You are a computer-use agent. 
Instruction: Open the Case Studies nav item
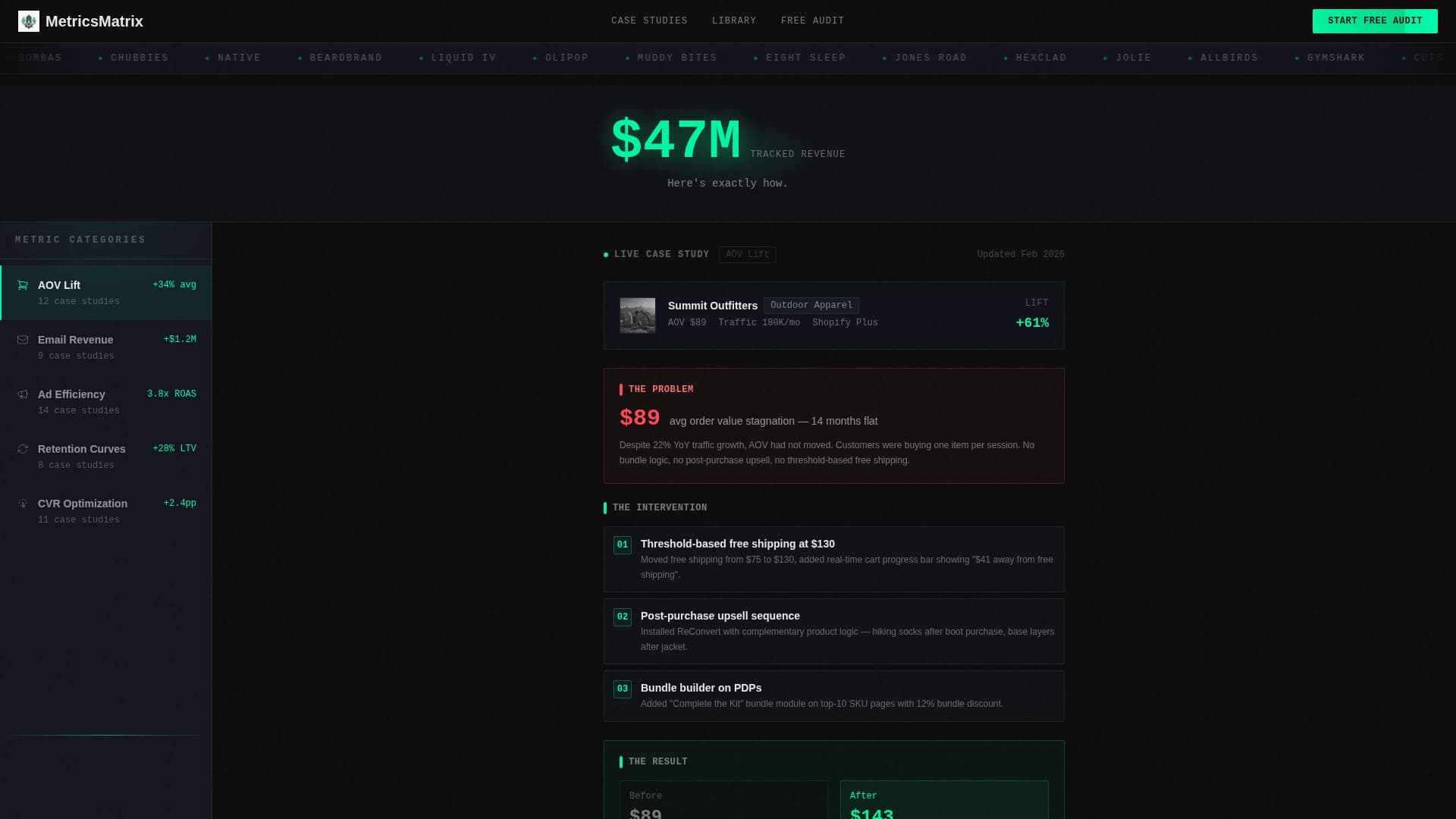[649, 20]
